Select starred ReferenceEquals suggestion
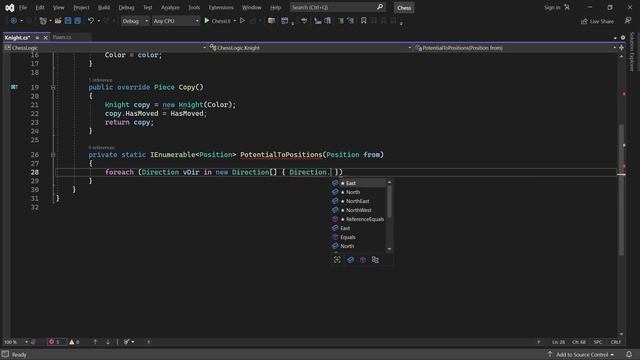The height and width of the screenshot is (360, 640). [358, 219]
